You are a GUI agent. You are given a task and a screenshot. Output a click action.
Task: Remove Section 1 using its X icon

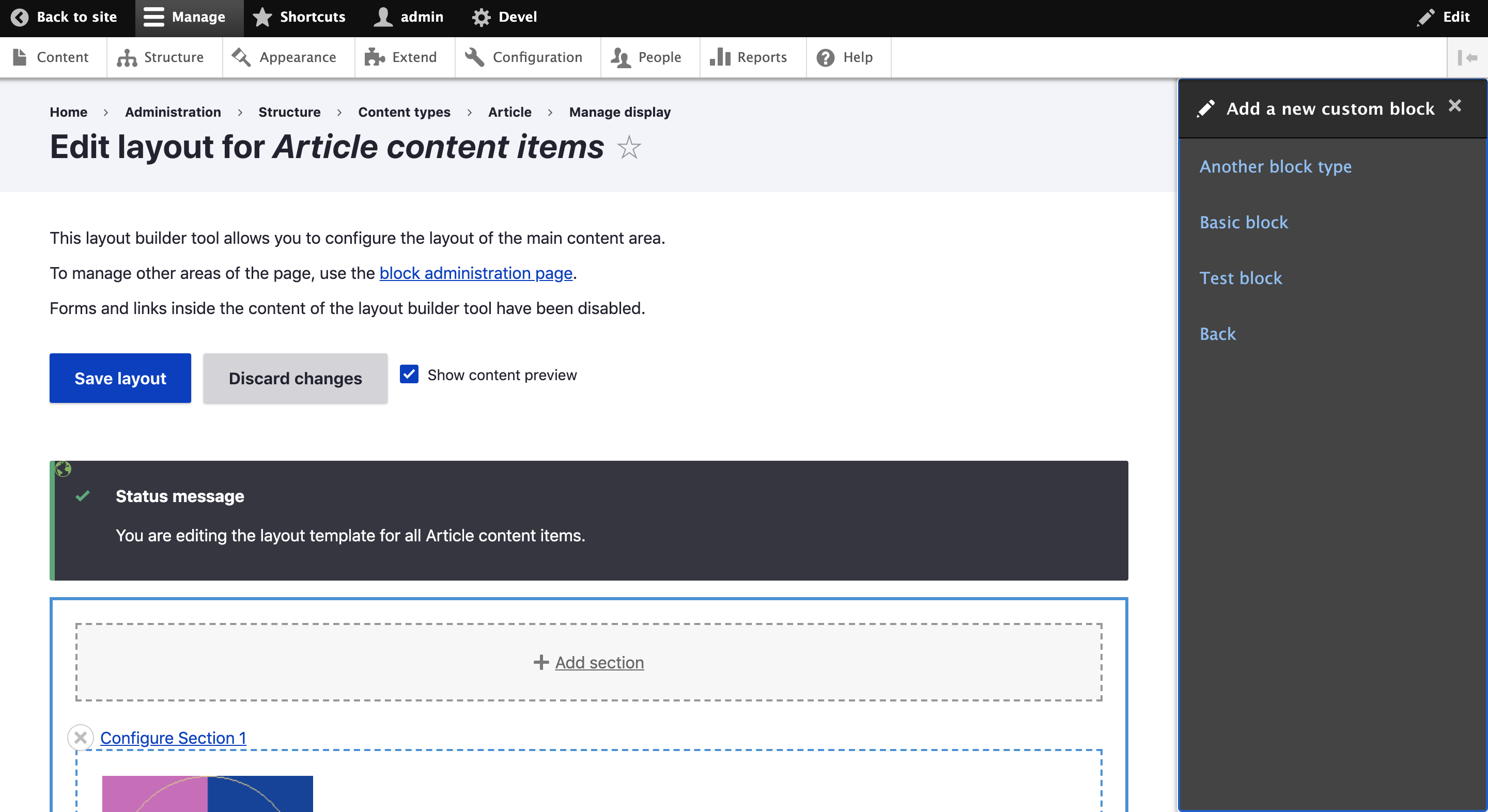tap(80, 738)
